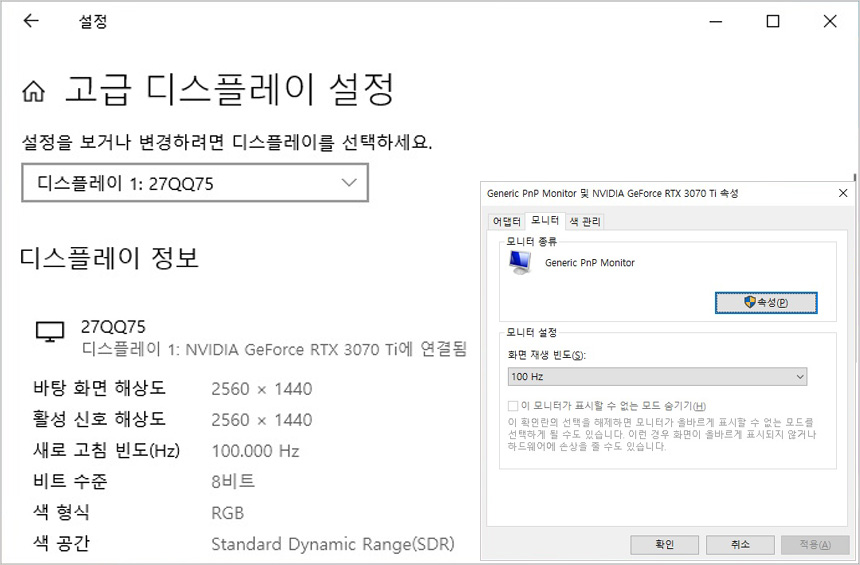860x565 pixels.
Task: Expand the 화면 재생 빈도 100 Hz dropdown
Action: point(657,376)
